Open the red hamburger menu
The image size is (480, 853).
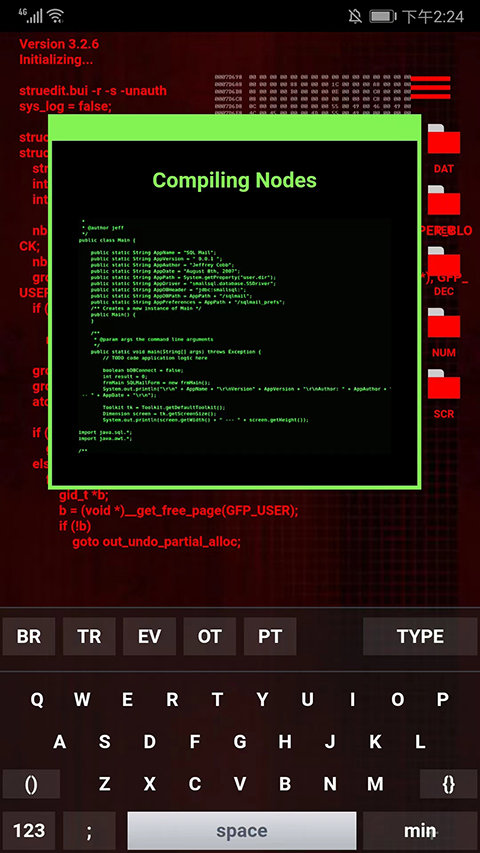(430, 88)
